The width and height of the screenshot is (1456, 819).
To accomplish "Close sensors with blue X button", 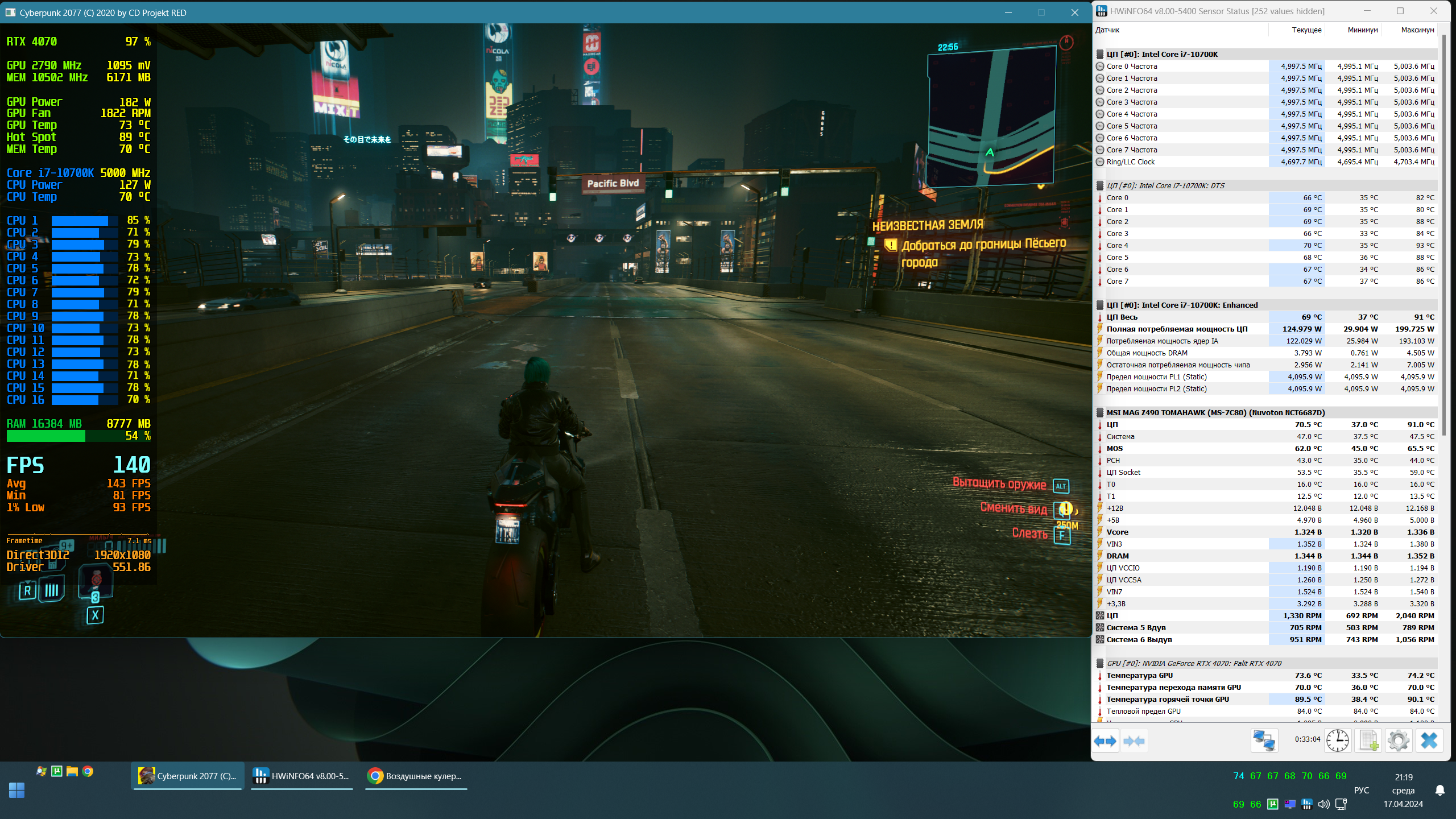I will point(1429,741).
